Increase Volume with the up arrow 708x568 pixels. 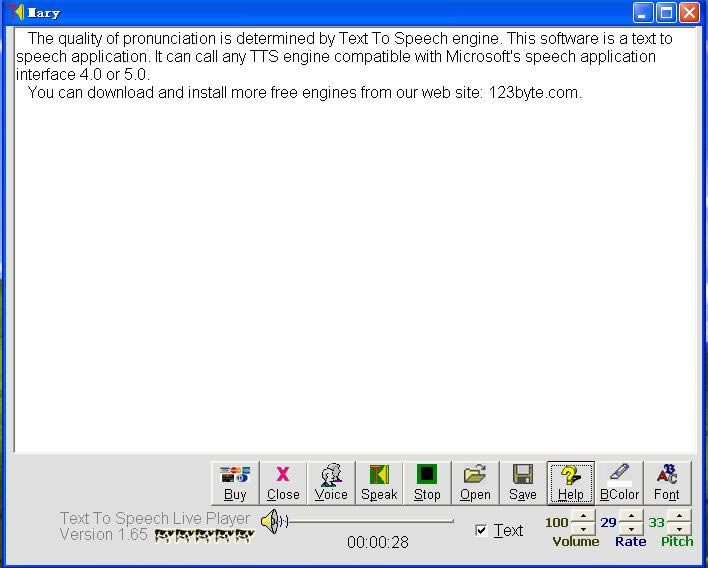click(583, 516)
